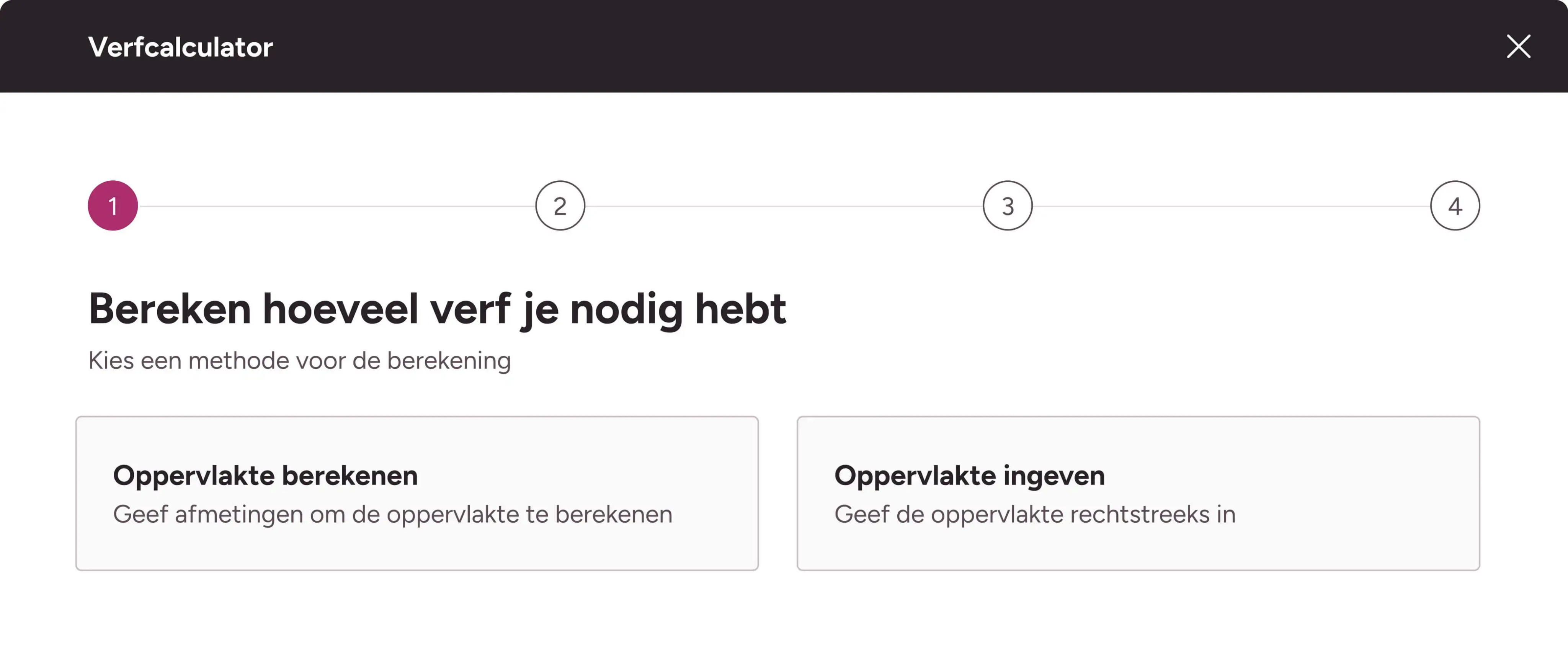Go to step 3 circle
Viewport: 1568px width, 659px height.
coord(1008,206)
